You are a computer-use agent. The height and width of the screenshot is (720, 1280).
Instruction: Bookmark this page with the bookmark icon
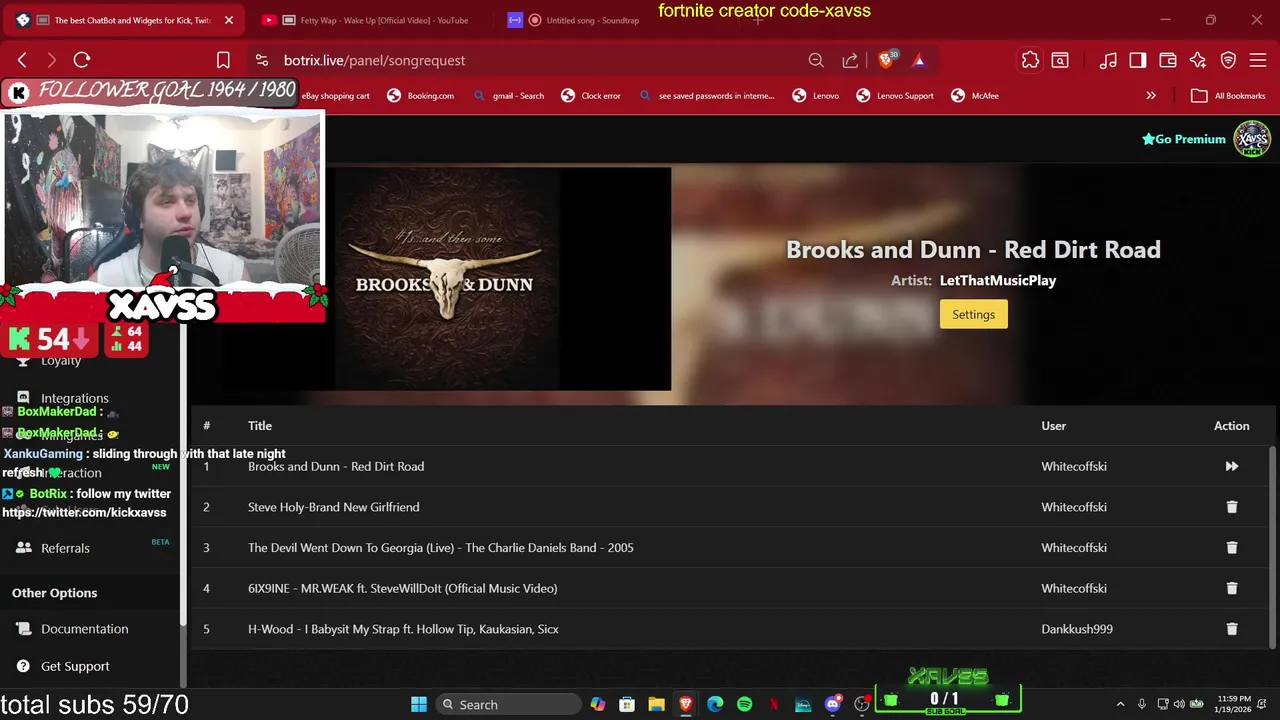point(223,60)
